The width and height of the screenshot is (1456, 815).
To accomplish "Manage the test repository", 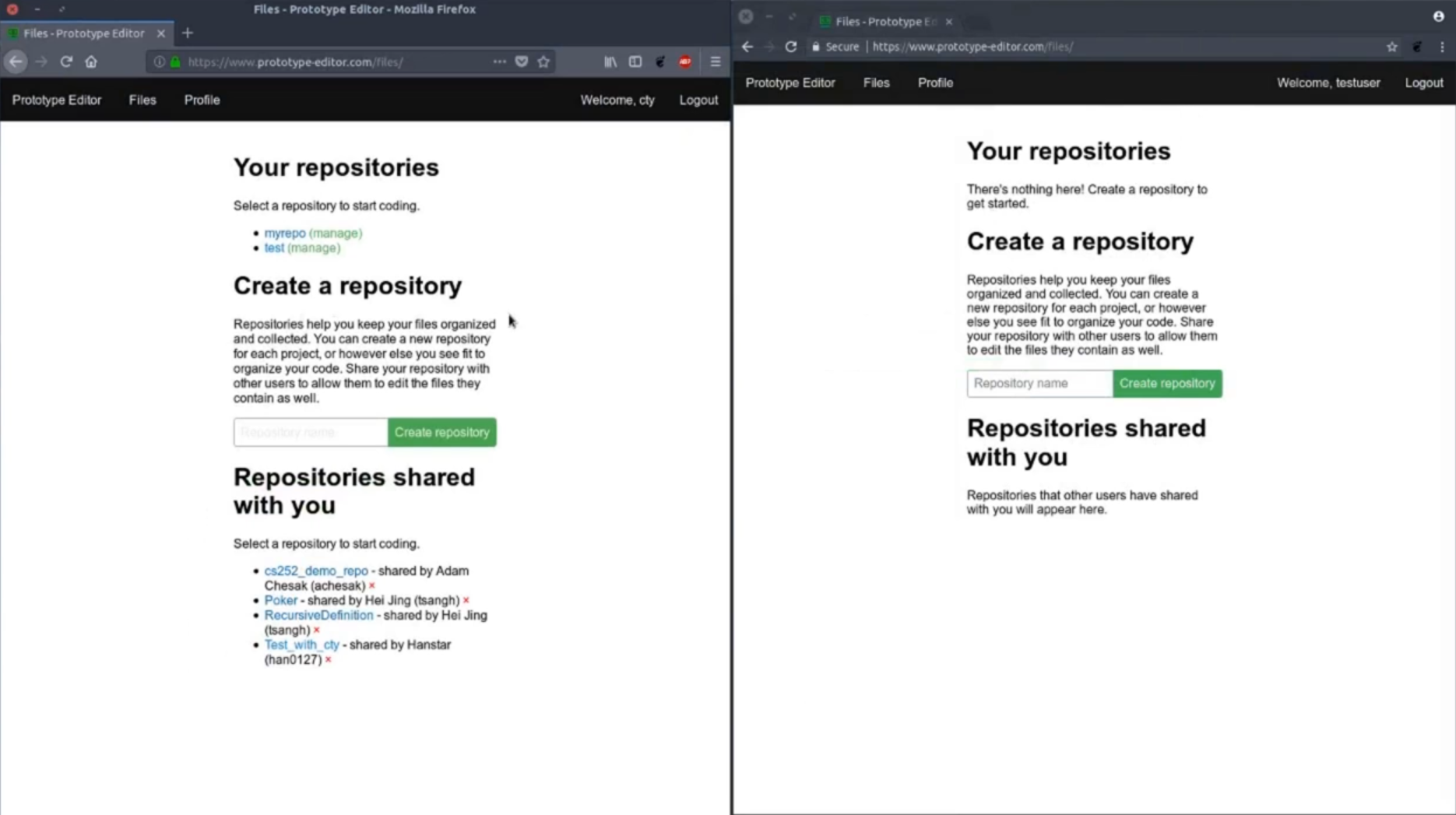I will tap(314, 248).
